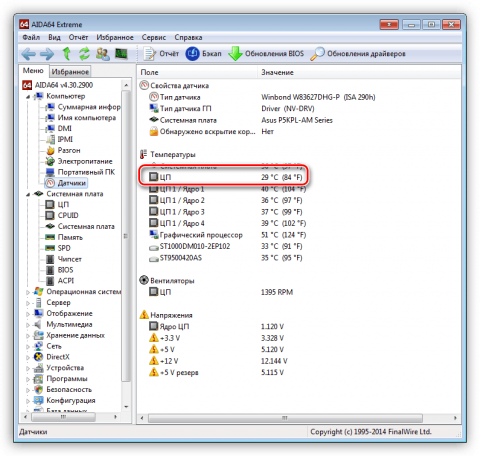Open the Отчёт report toolbar button
Viewport: 480px width, 456px height.
[x=161, y=54]
